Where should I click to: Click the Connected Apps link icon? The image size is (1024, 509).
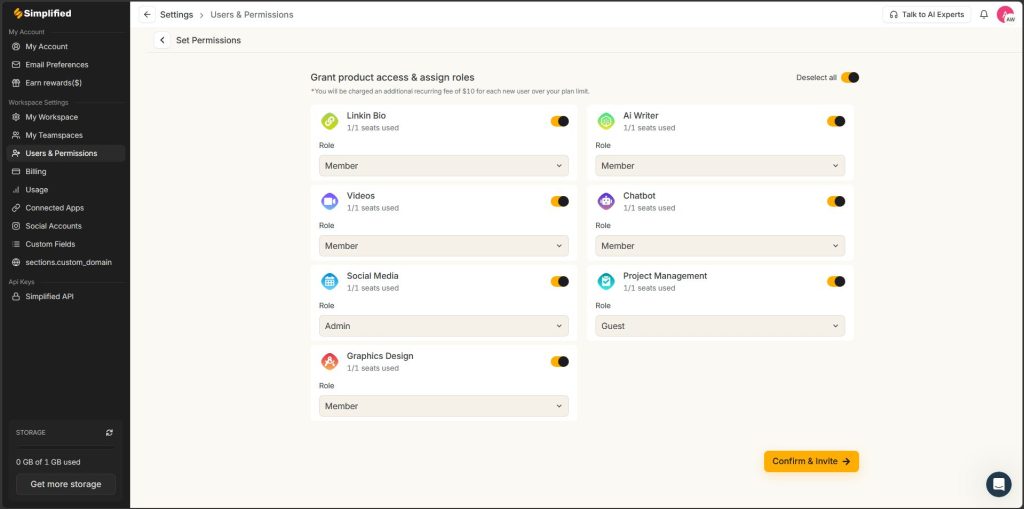16,208
